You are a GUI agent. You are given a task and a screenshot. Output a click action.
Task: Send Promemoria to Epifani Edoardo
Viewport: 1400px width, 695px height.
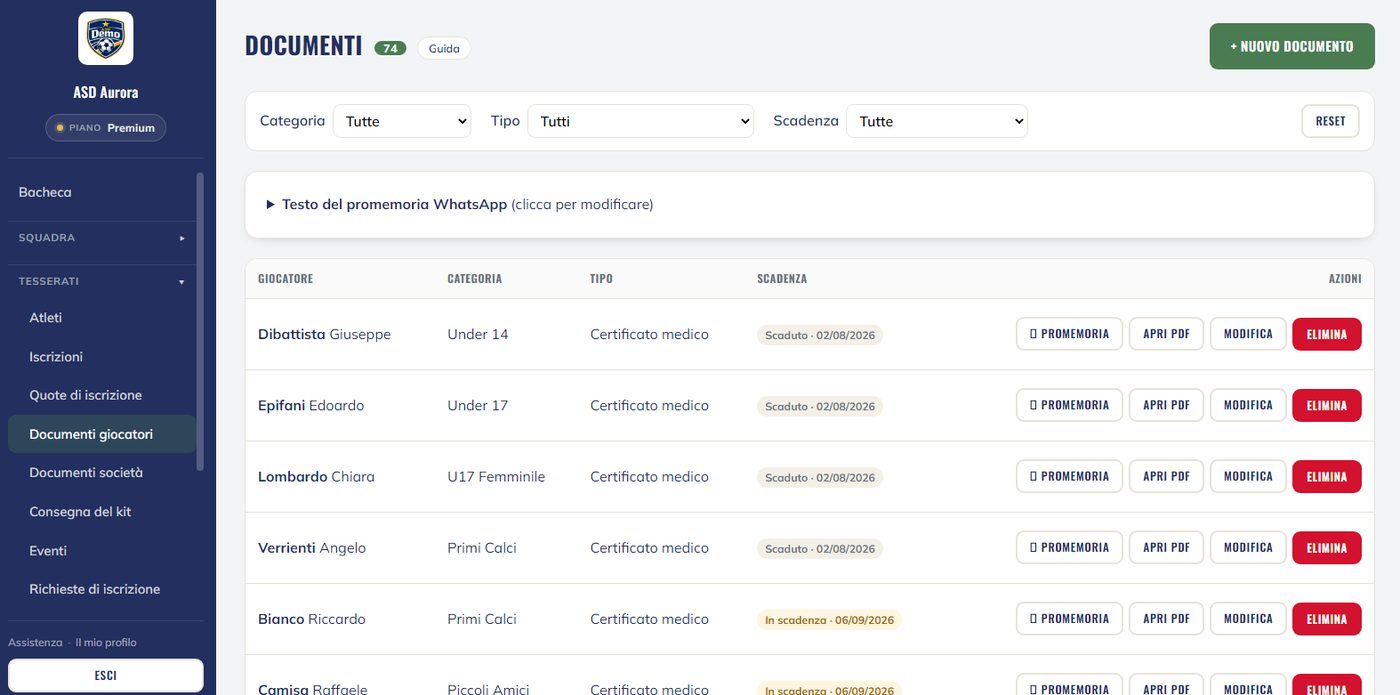(1069, 405)
